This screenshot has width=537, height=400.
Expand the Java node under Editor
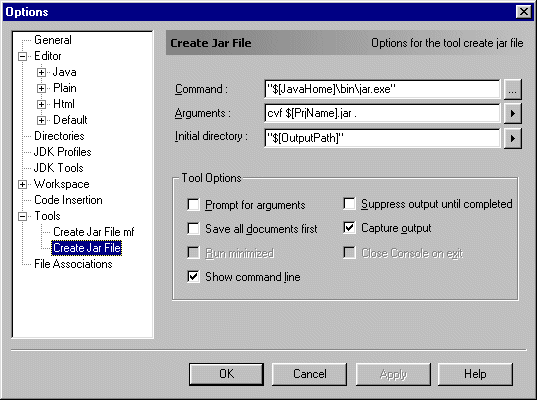tap(41, 72)
